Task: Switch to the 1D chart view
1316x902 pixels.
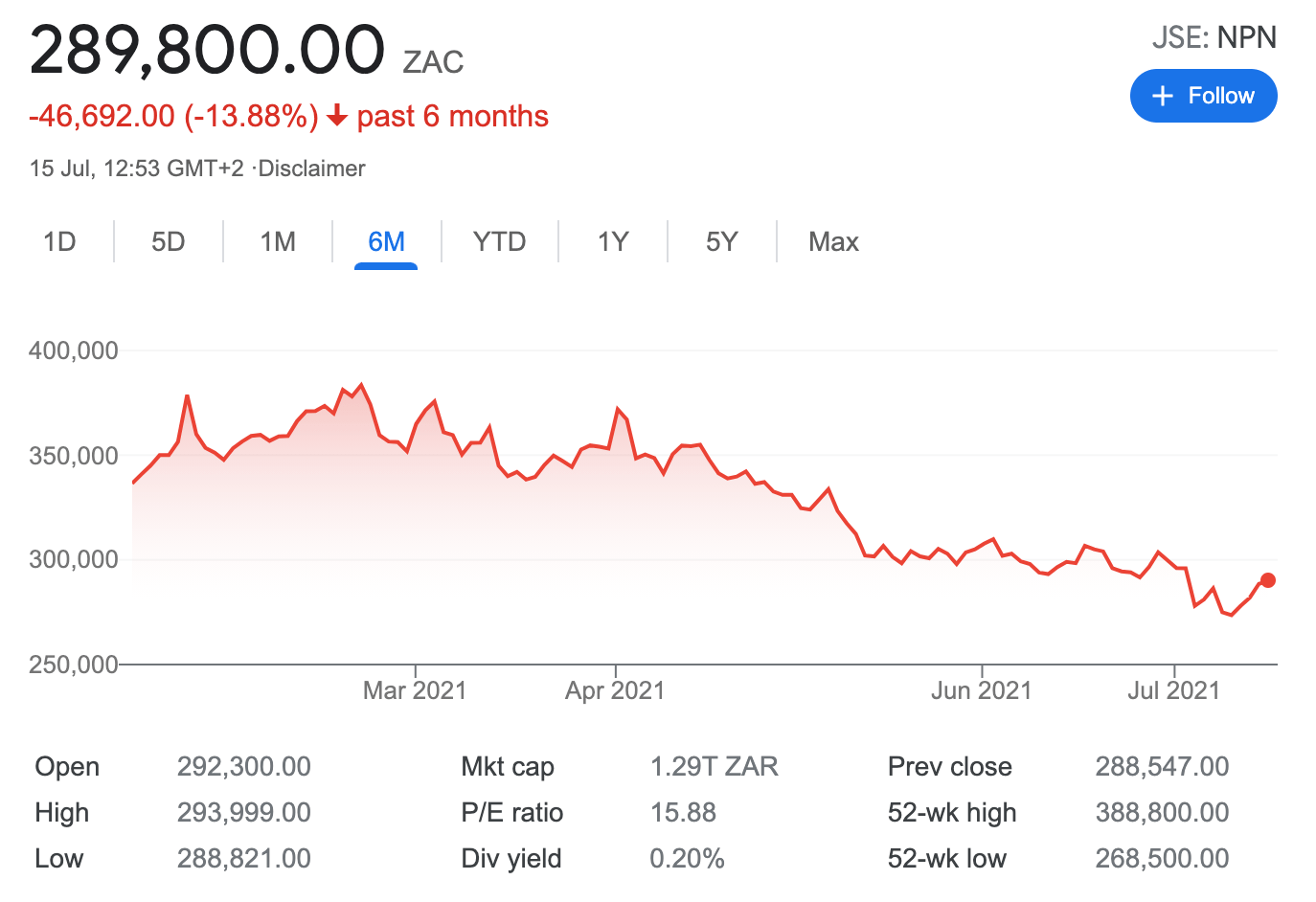Action: (60, 241)
